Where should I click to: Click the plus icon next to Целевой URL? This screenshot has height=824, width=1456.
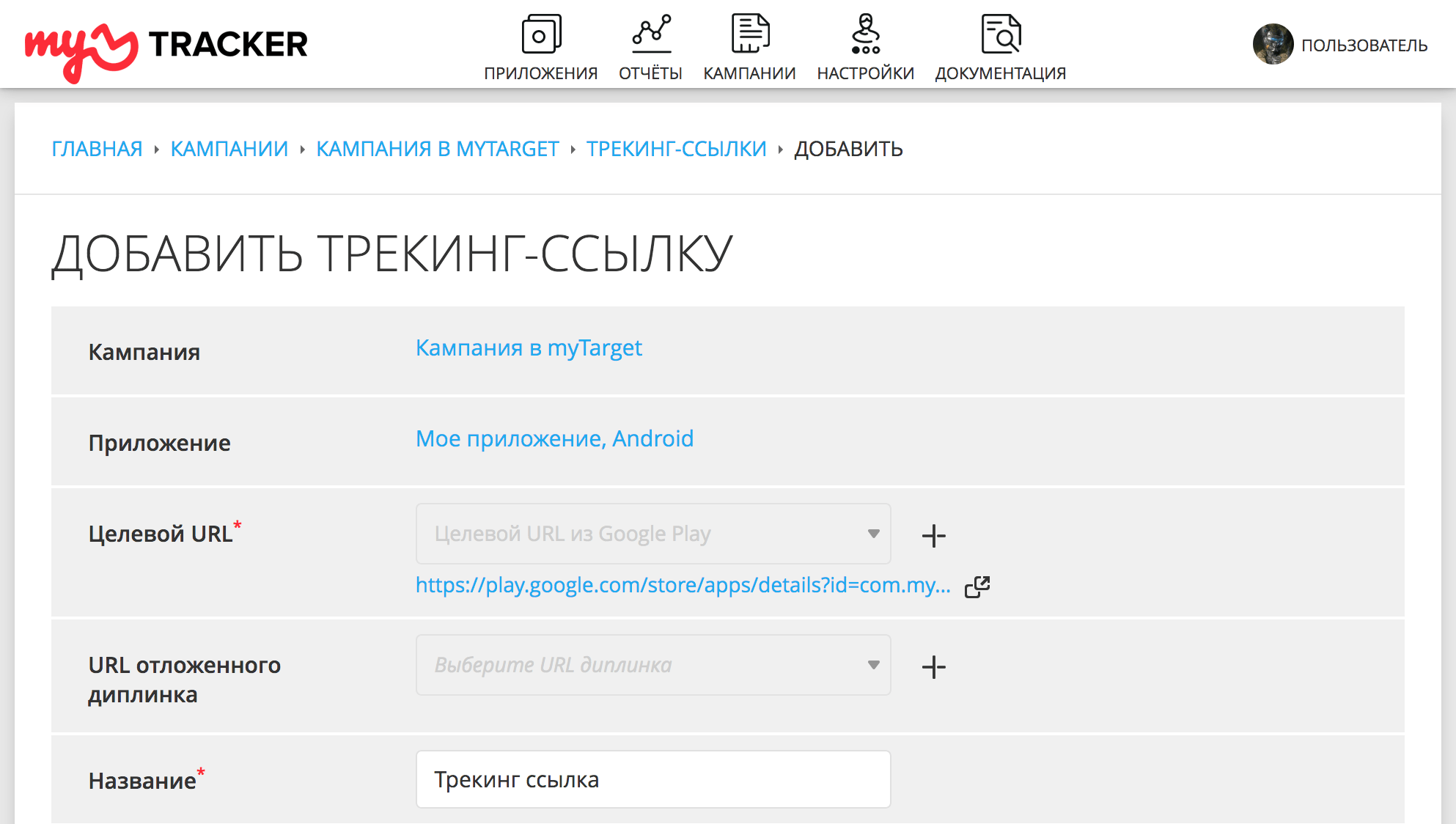(x=933, y=536)
